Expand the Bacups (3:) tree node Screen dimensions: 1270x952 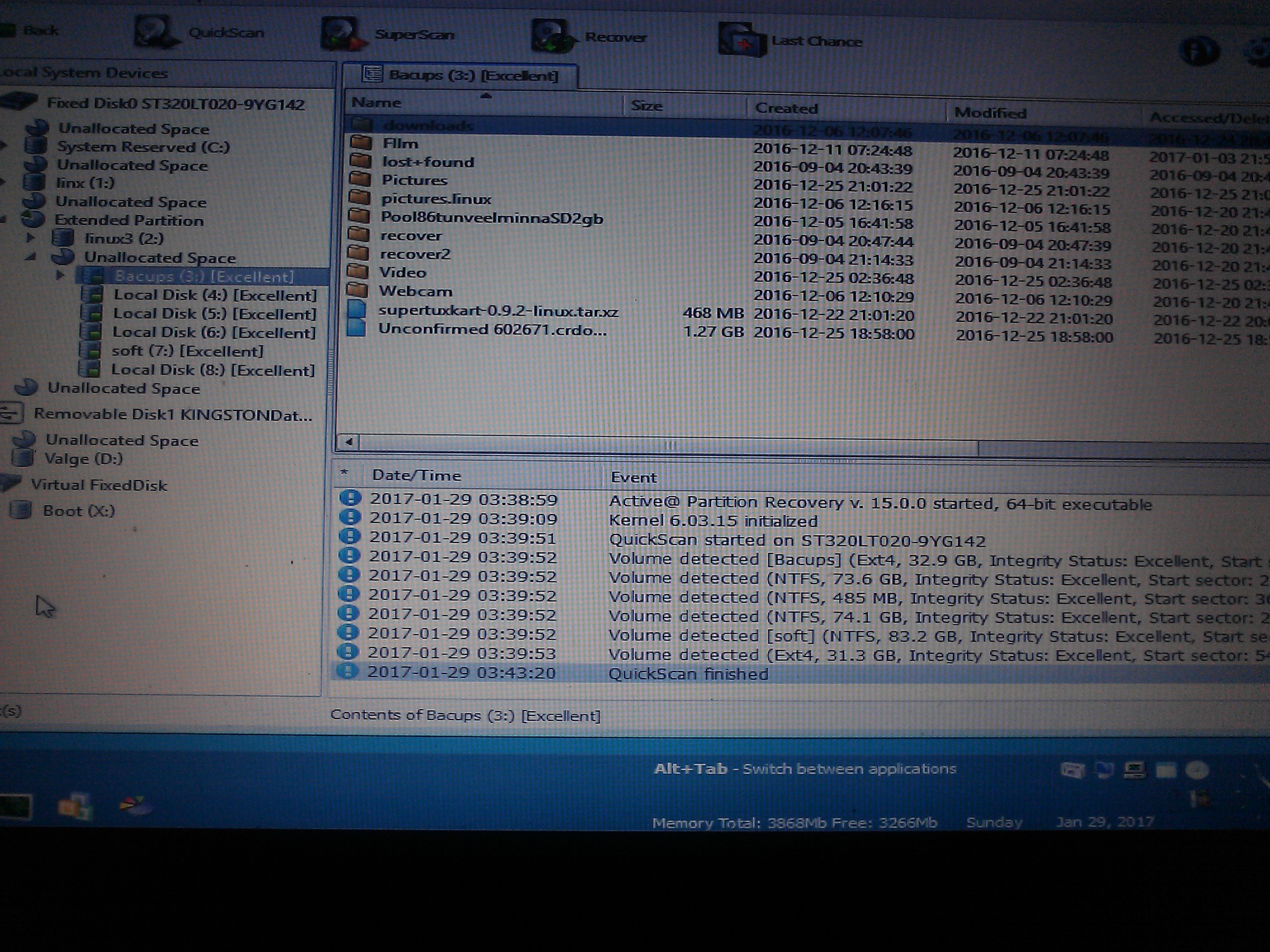[60, 275]
